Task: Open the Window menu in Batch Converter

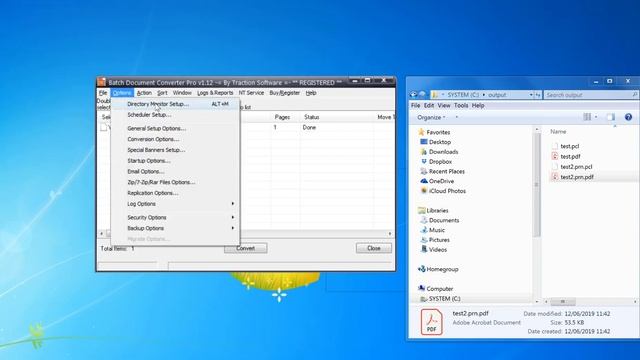Action: (182, 93)
